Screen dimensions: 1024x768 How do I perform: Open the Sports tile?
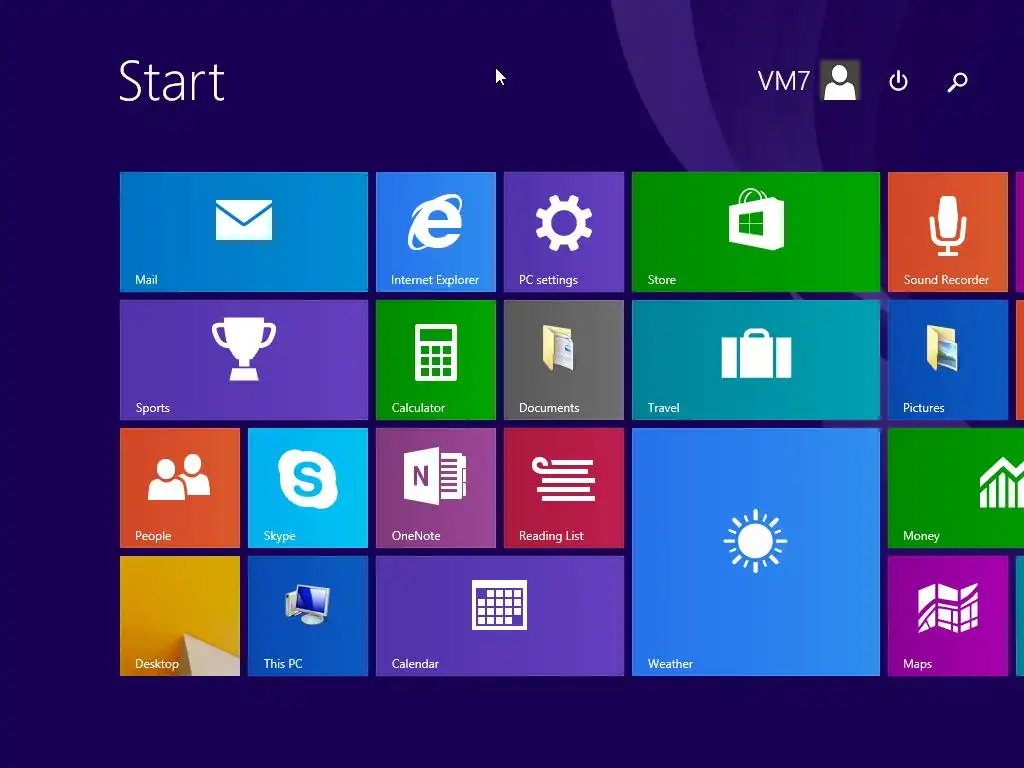pyautogui.click(x=244, y=360)
